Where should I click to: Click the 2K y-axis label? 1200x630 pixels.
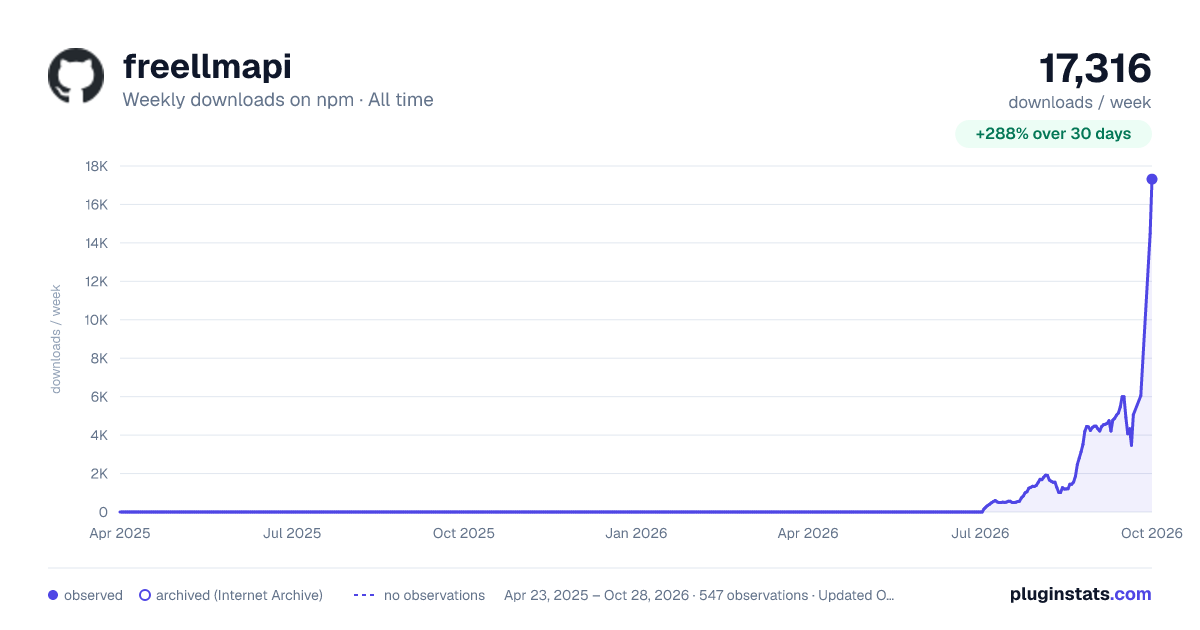[99, 474]
